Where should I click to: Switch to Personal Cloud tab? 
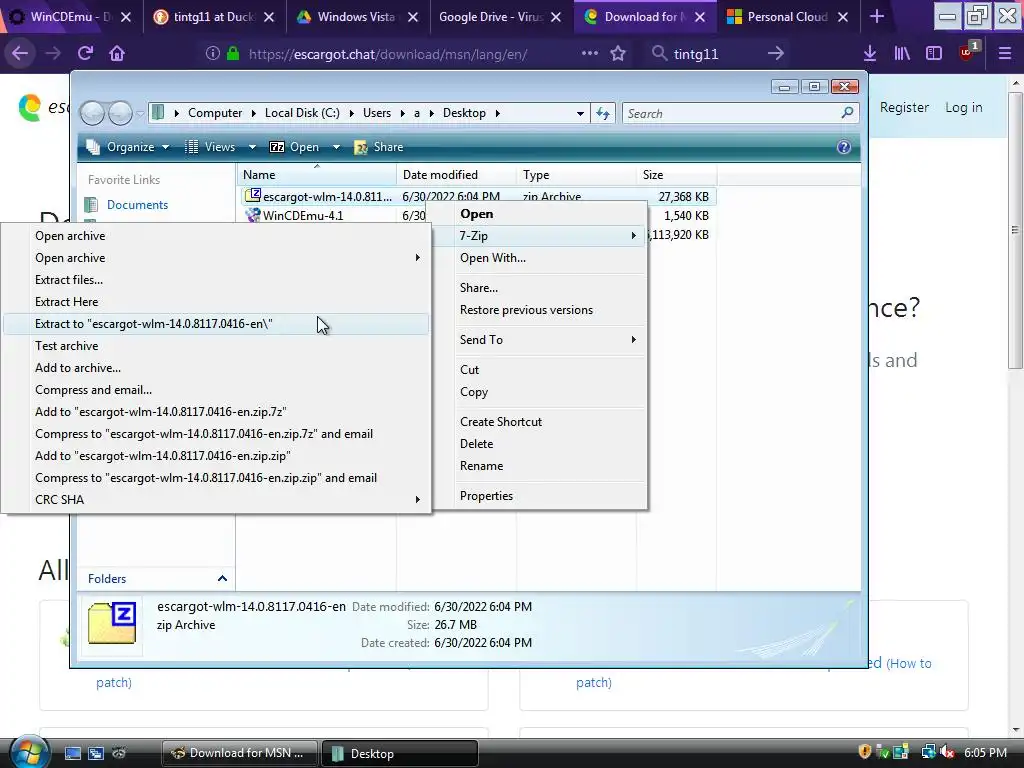point(787,17)
